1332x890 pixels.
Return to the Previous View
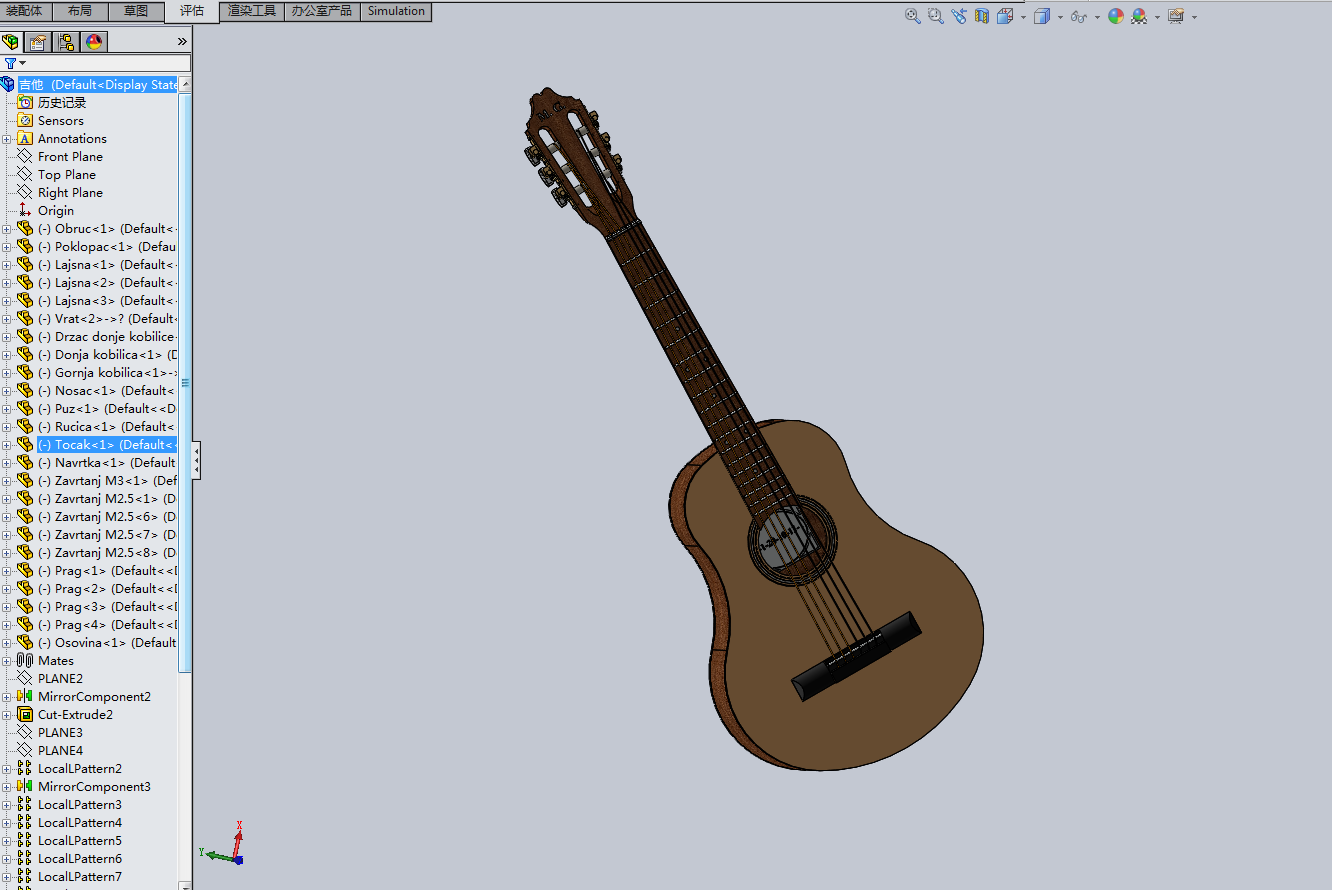click(959, 16)
